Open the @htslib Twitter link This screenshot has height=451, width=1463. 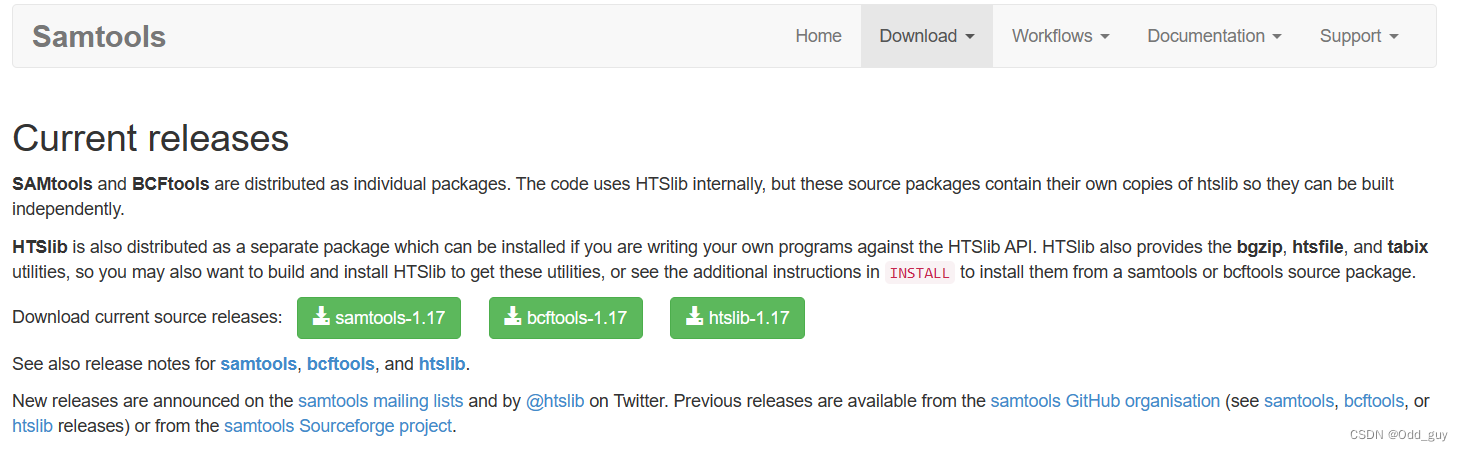pyautogui.click(x=555, y=401)
